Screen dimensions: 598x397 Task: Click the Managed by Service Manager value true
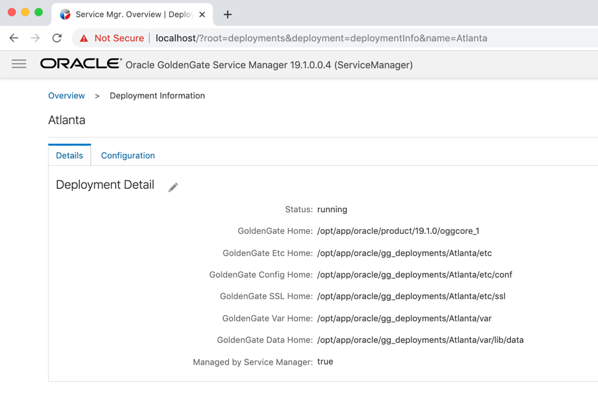(x=325, y=362)
